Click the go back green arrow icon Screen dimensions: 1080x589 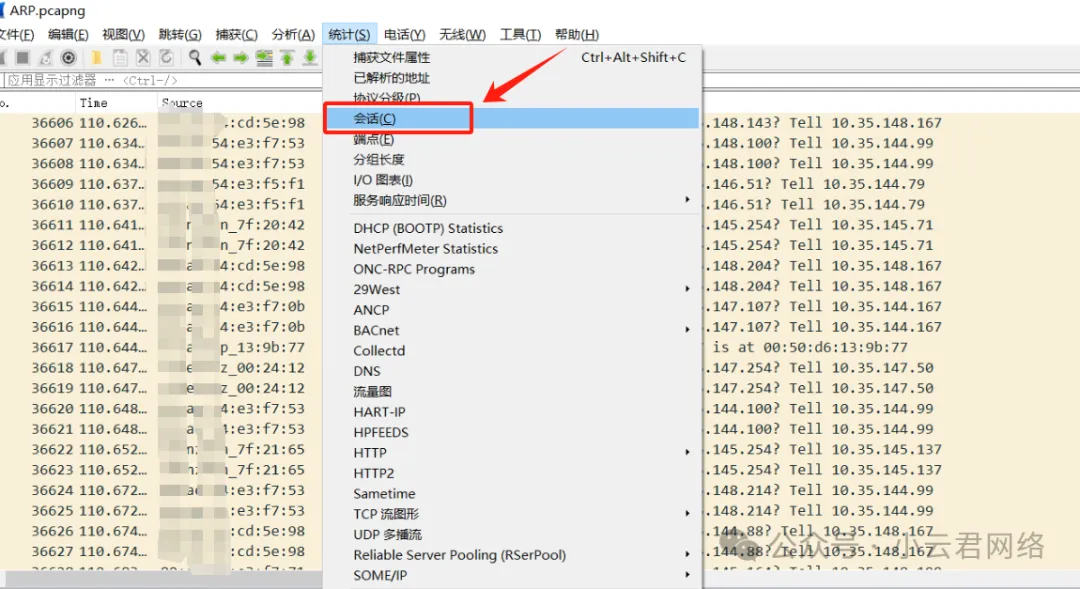coord(218,58)
